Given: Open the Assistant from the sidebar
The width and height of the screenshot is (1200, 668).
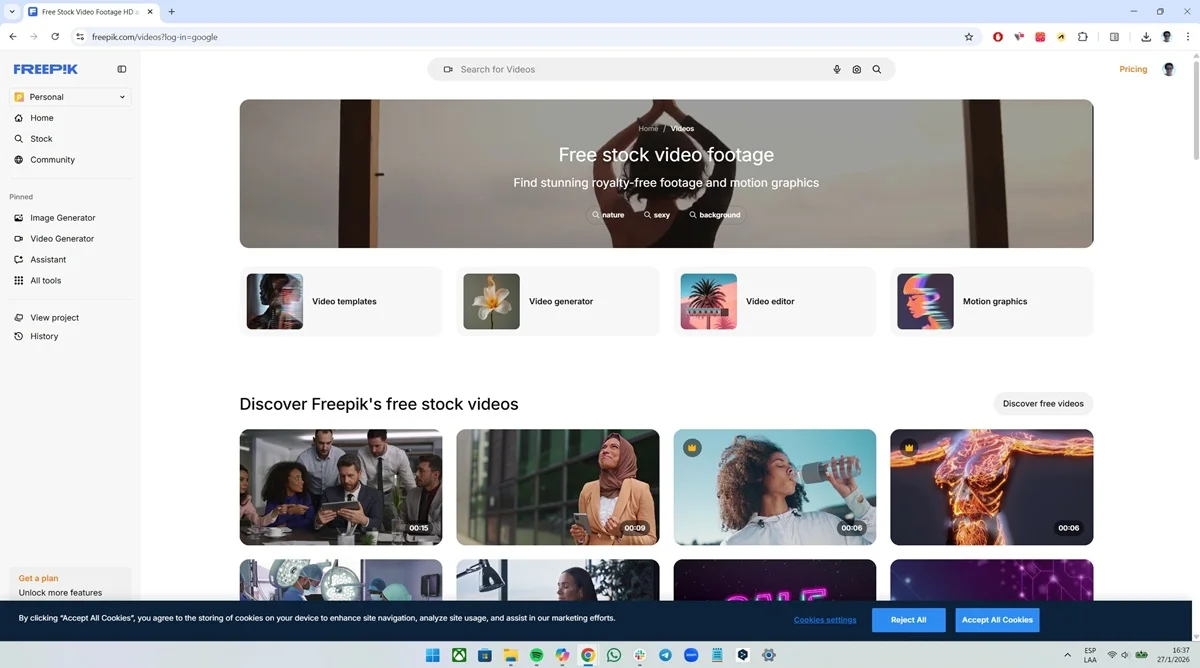Looking at the screenshot, I should tap(48, 259).
